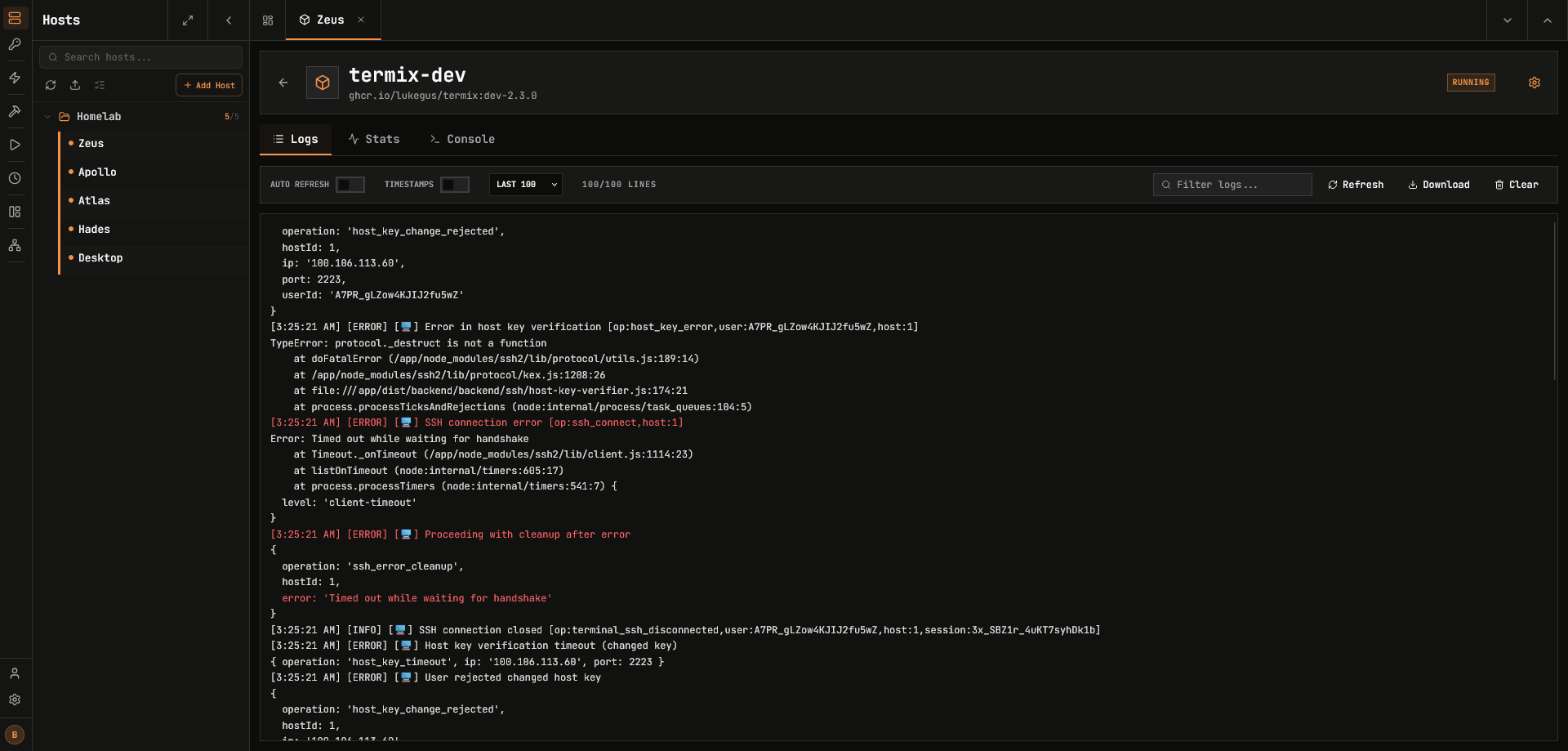Switch to the Console tab

tap(462, 139)
